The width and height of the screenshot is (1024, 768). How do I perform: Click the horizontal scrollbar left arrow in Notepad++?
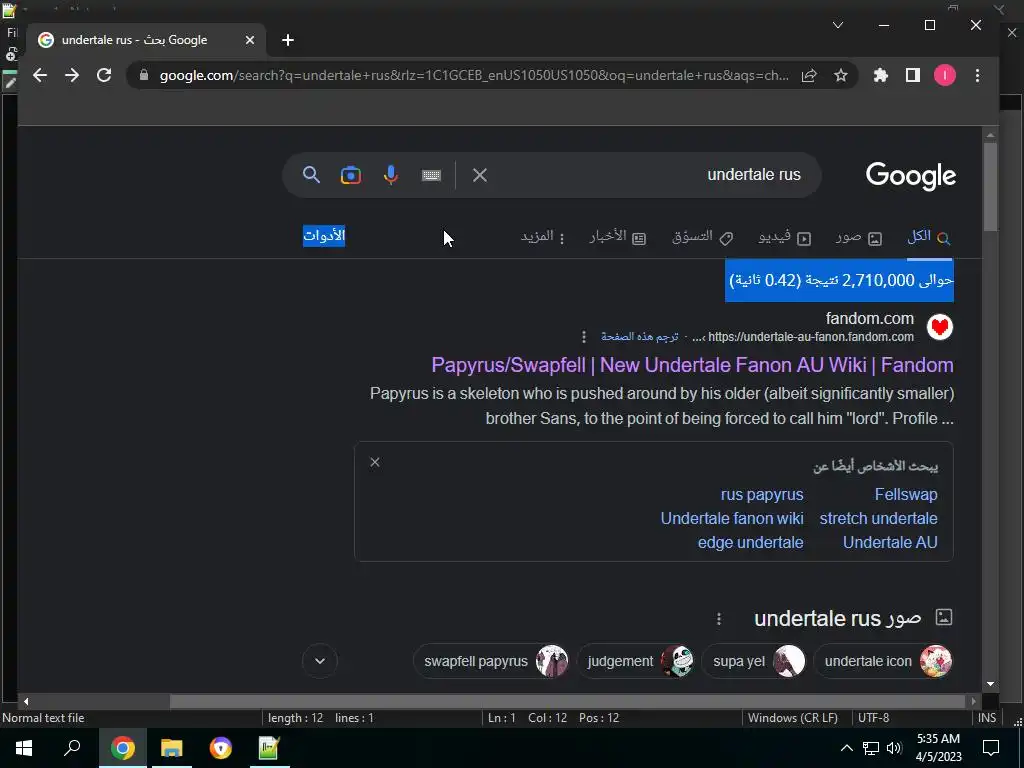pos(25,701)
